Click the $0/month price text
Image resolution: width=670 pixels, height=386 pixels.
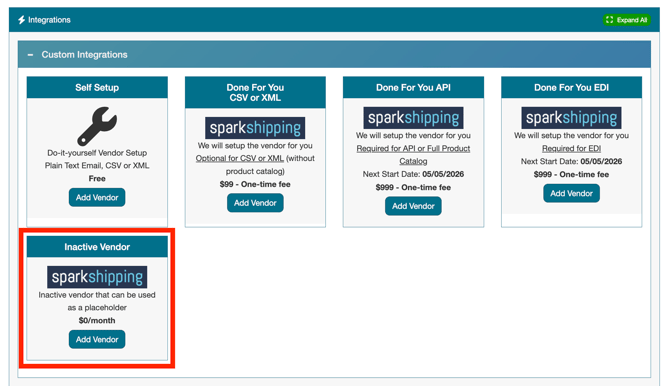(97, 321)
